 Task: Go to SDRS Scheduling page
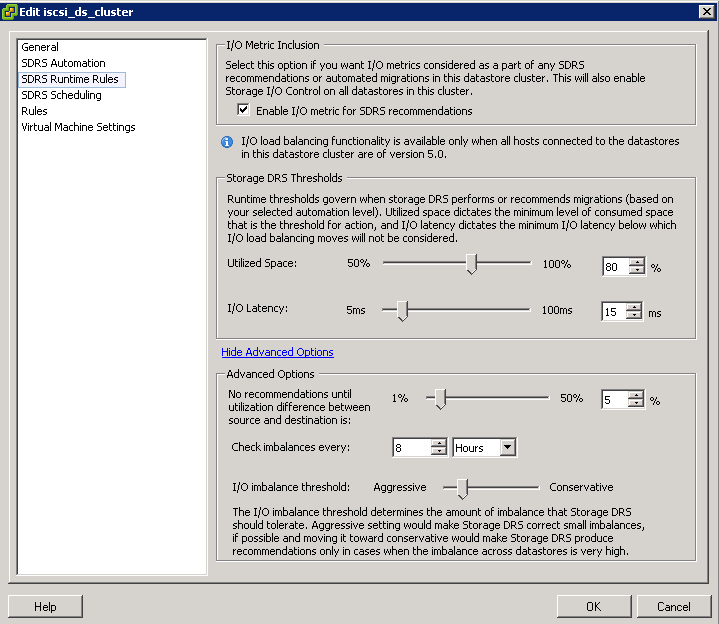tap(61, 95)
